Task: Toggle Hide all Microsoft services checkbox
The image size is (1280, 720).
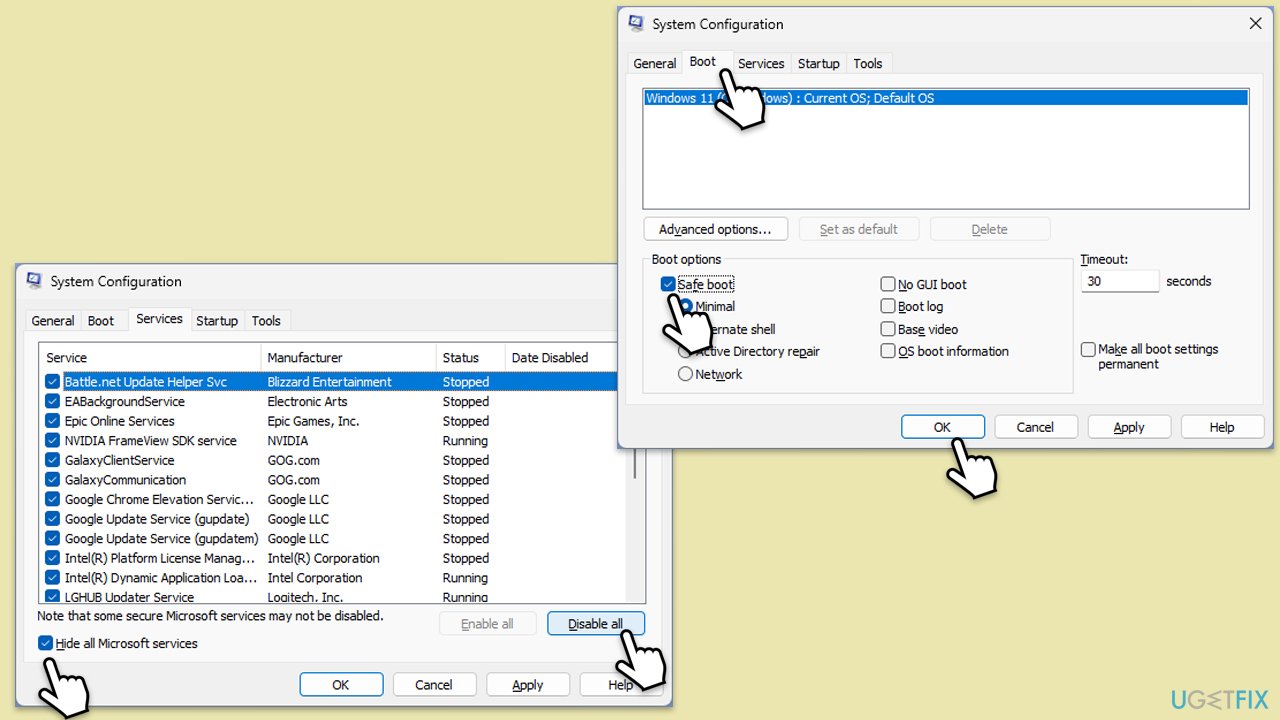Action: point(45,643)
